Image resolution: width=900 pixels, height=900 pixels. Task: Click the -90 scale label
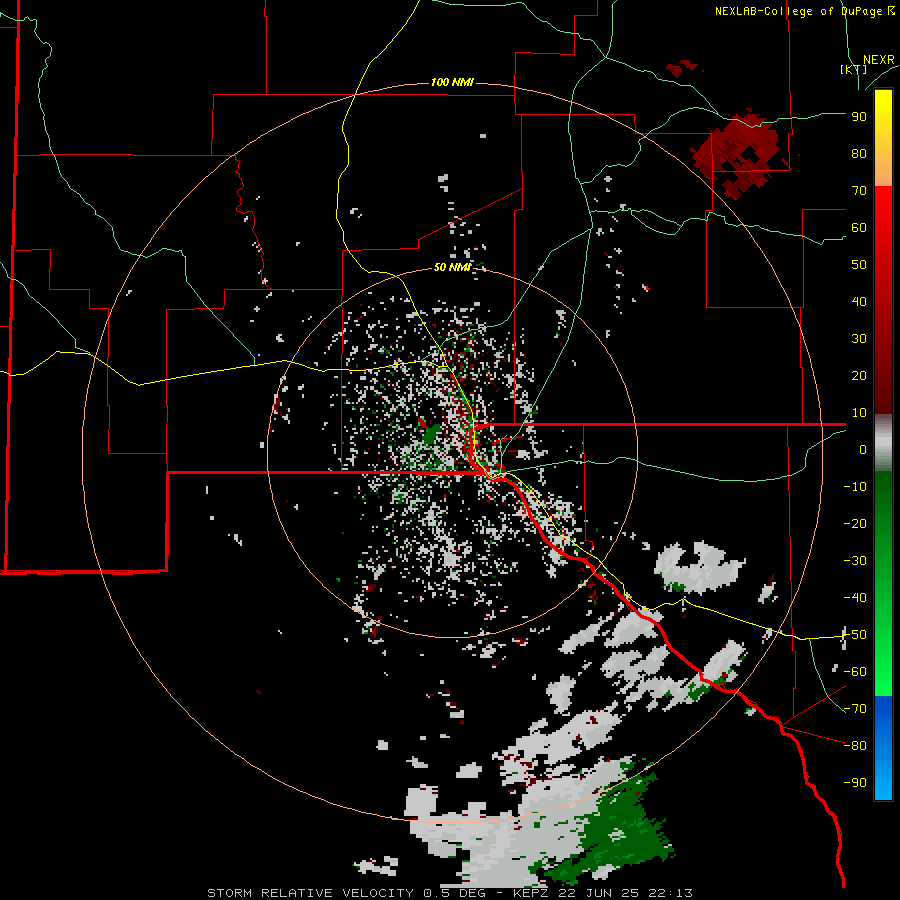click(x=855, y=783)
